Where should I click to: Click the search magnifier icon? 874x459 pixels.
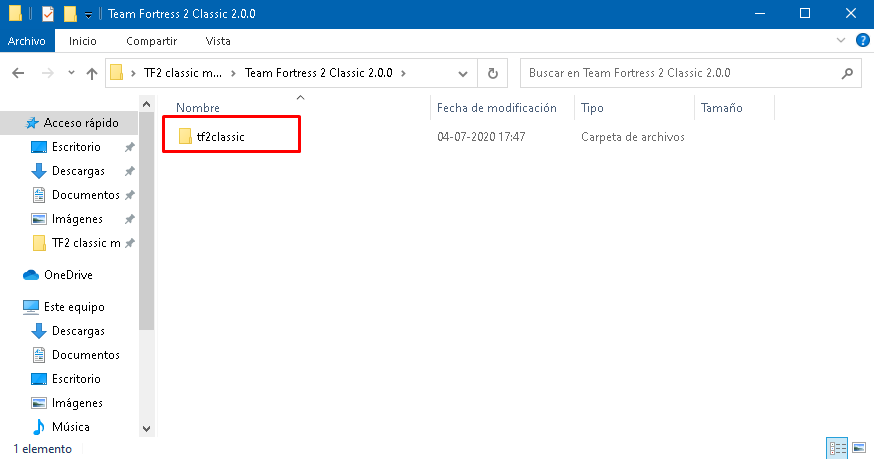[x=847, y=73]
